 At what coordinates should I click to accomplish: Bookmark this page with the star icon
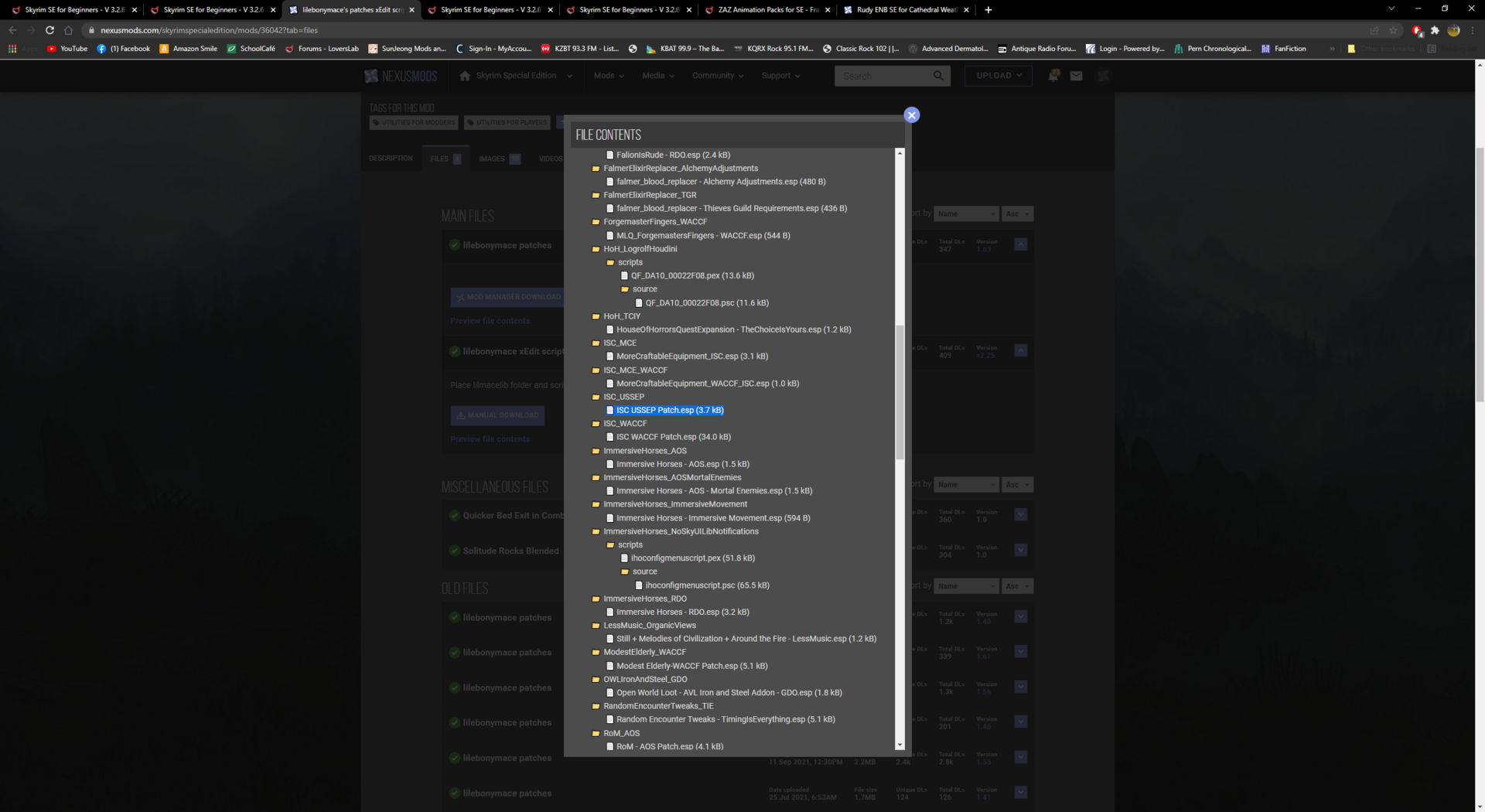(x=1393, y=30)
